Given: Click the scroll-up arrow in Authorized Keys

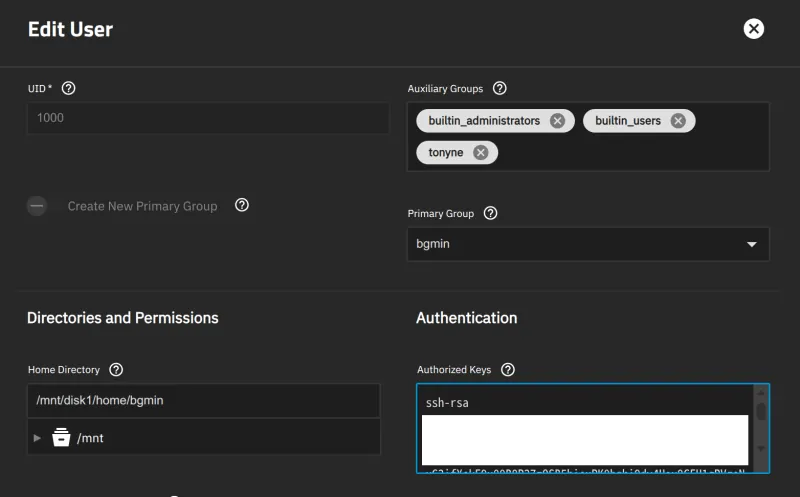Looking at the screenshot, I should [761, 392].
